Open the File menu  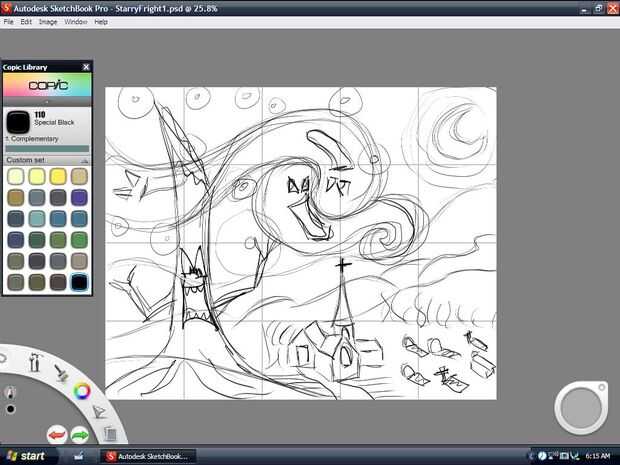[x=8, y=22]
